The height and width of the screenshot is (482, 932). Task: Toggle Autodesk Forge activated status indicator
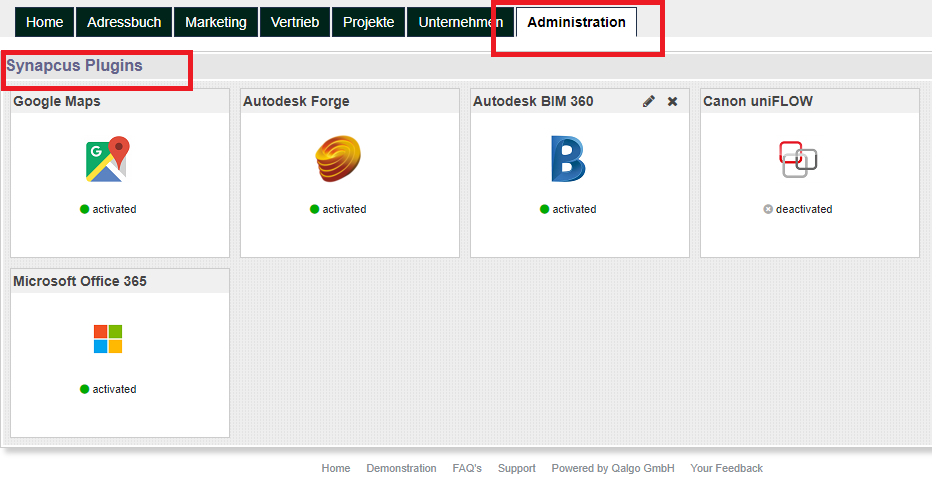(338, 210)
